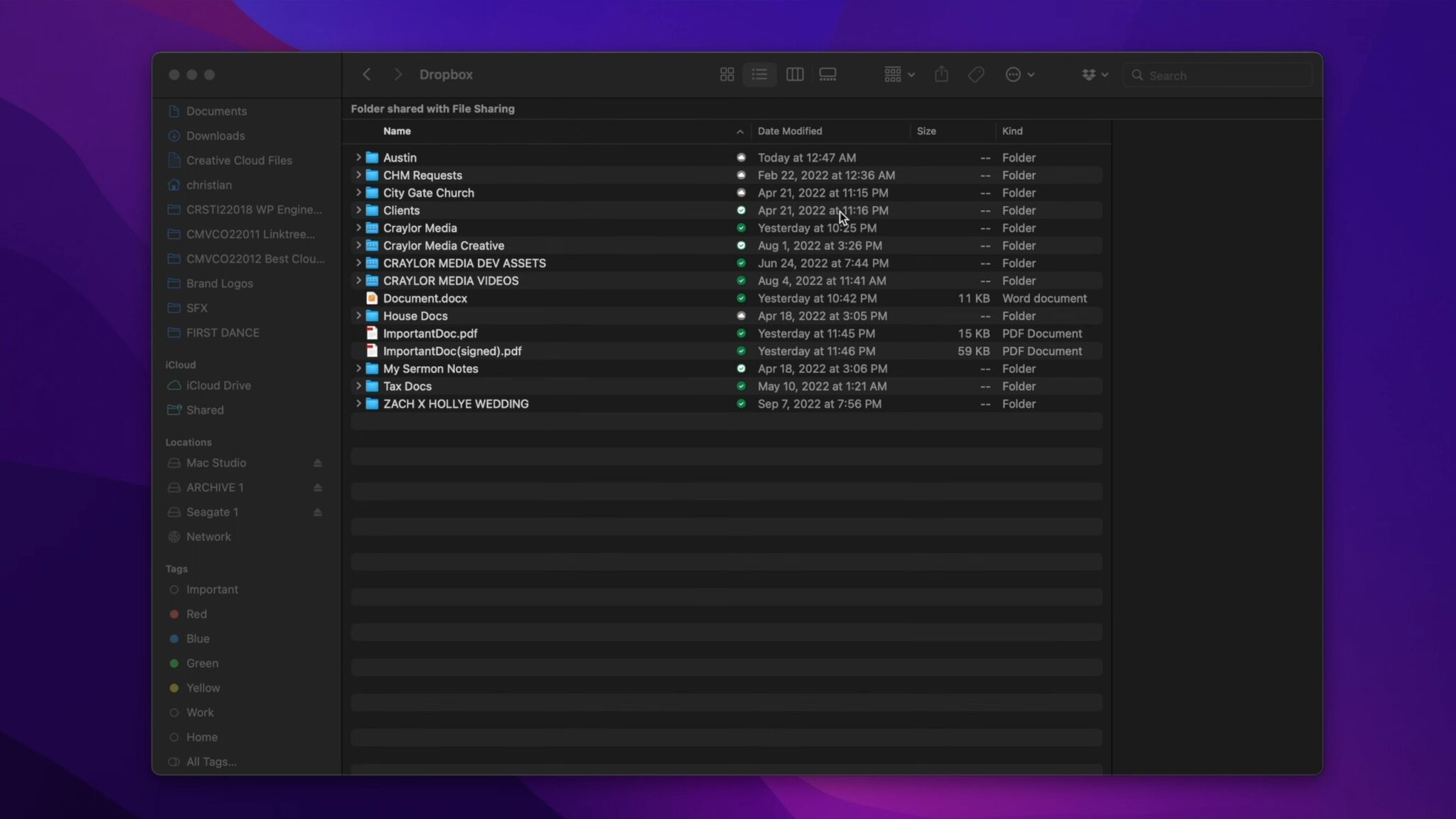Sort by Kind column header
This screenshot has width=1456, height=819.
coord(1012,131)
